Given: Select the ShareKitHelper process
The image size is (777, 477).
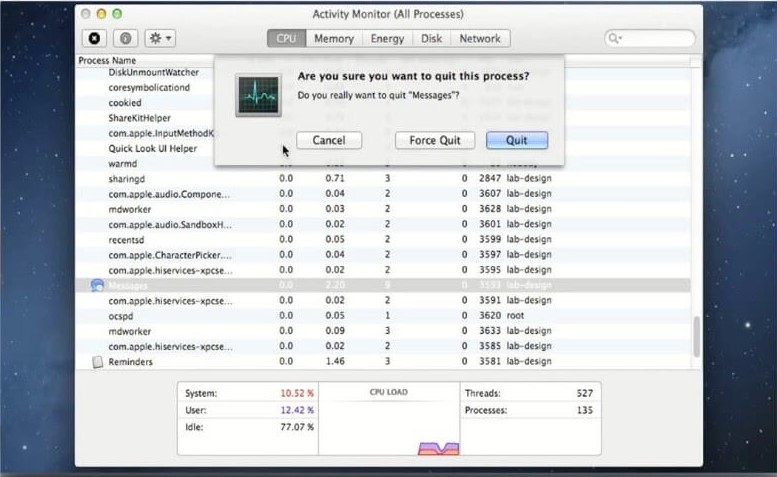Looking at the screenshot, I should pyautogui.click(x=140, y=118).
